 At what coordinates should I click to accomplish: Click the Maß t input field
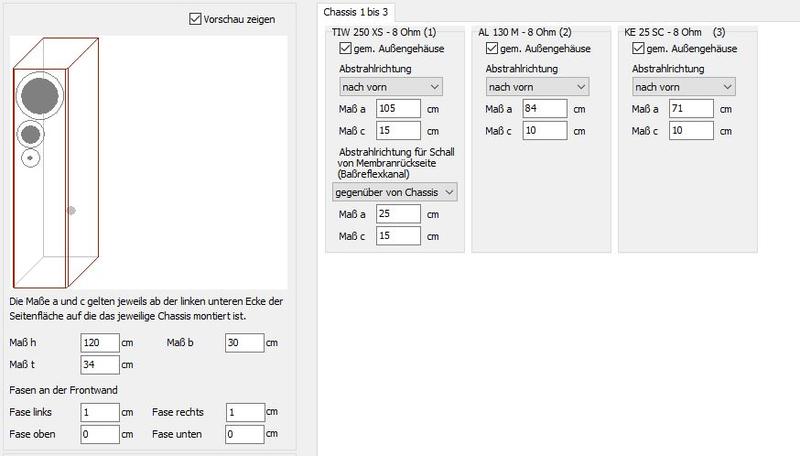[98, 364]
